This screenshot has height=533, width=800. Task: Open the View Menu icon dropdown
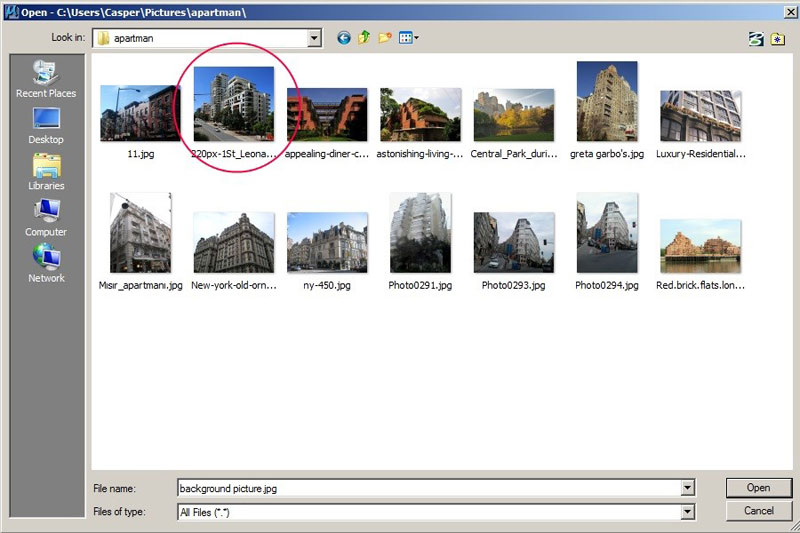[409, 38]
